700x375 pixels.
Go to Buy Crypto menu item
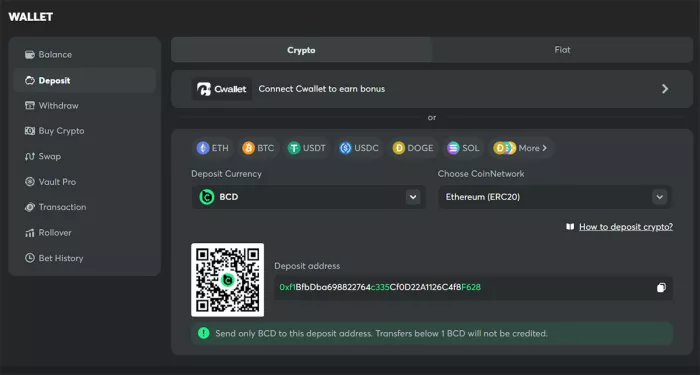[x=85, y=131]
